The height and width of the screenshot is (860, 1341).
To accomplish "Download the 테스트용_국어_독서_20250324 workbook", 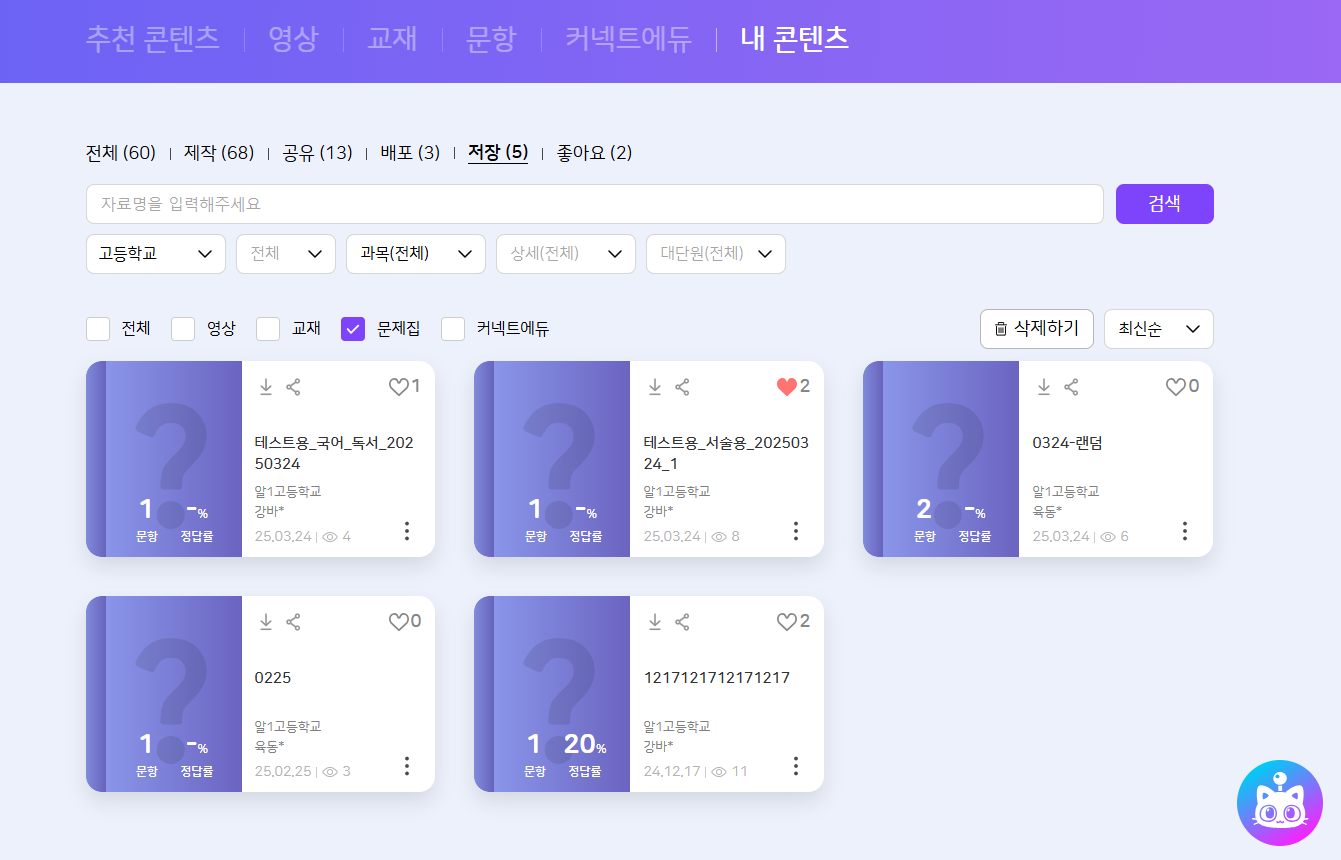I will click(266, 387).
